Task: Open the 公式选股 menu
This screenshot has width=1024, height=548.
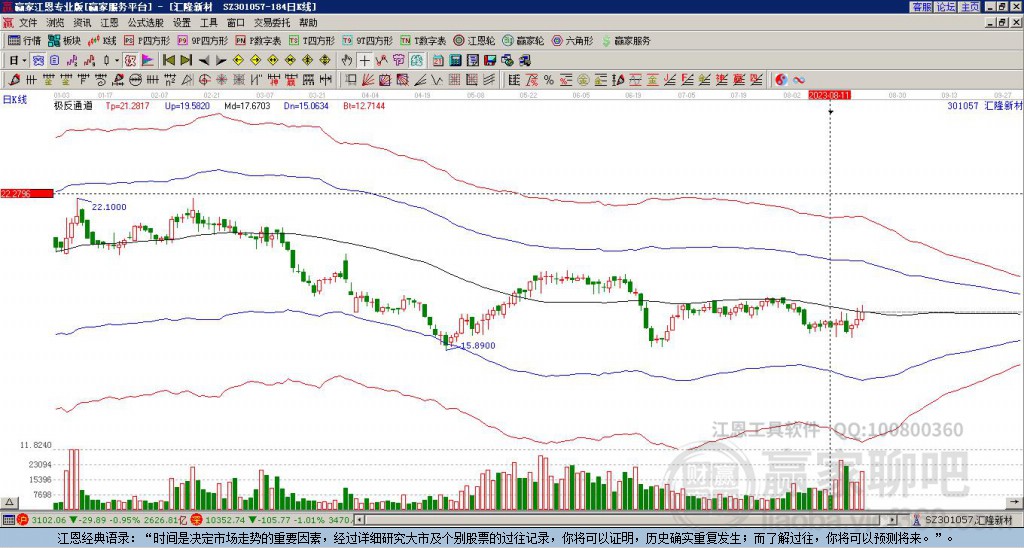Action: click(146, 23)
